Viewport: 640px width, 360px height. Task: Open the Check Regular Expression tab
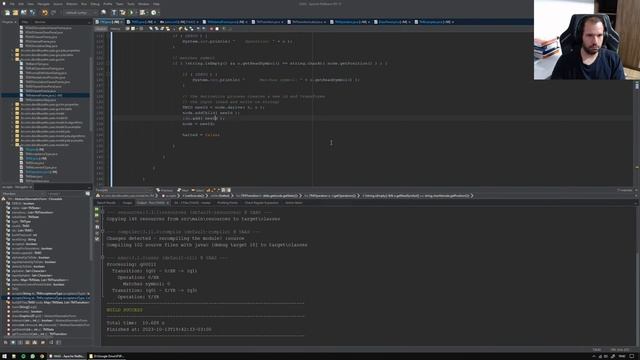coord(261,203)
